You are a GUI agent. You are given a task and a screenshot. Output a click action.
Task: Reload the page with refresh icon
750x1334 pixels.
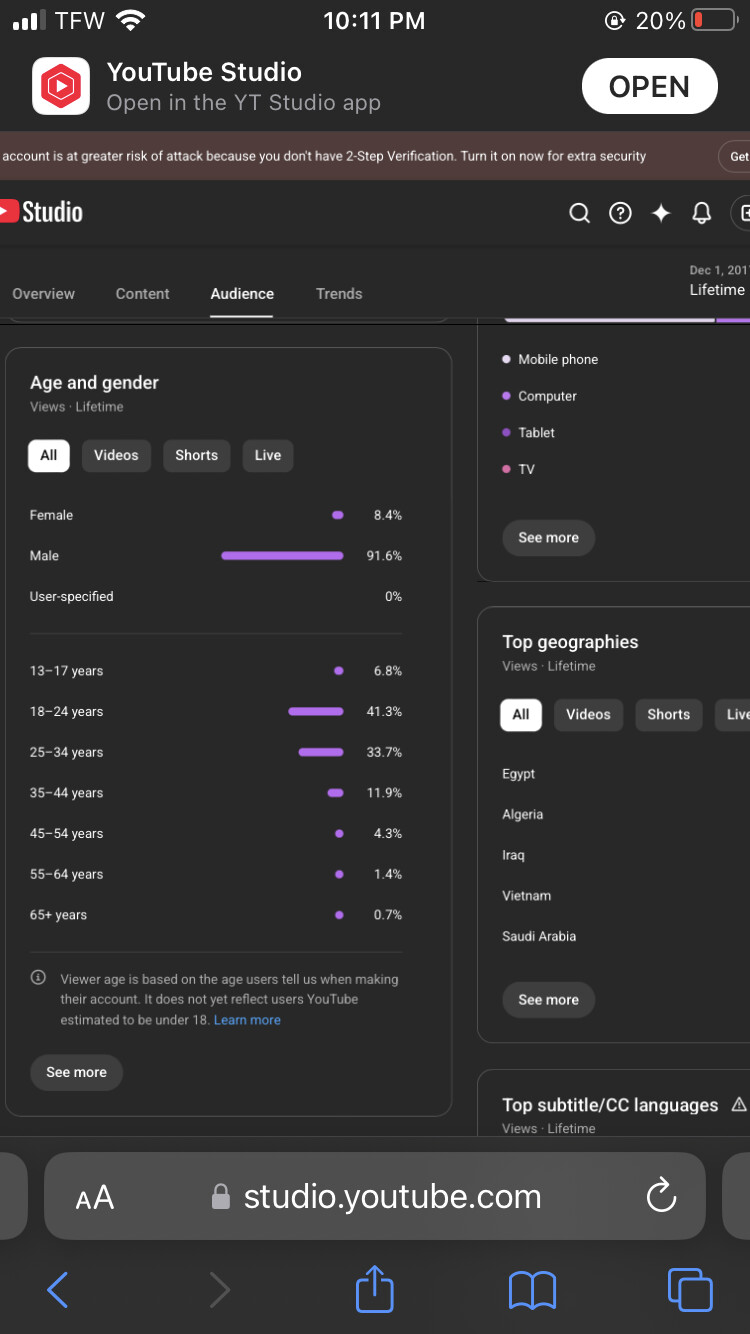point(661,1196)
